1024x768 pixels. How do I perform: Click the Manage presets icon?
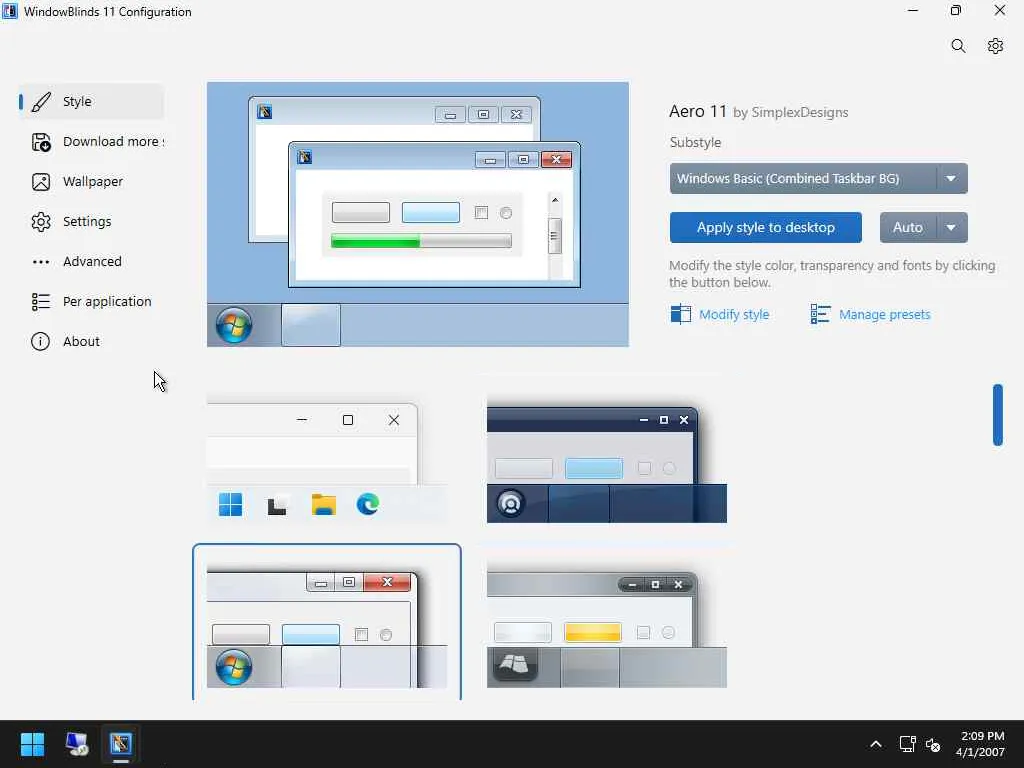point(820,314)
